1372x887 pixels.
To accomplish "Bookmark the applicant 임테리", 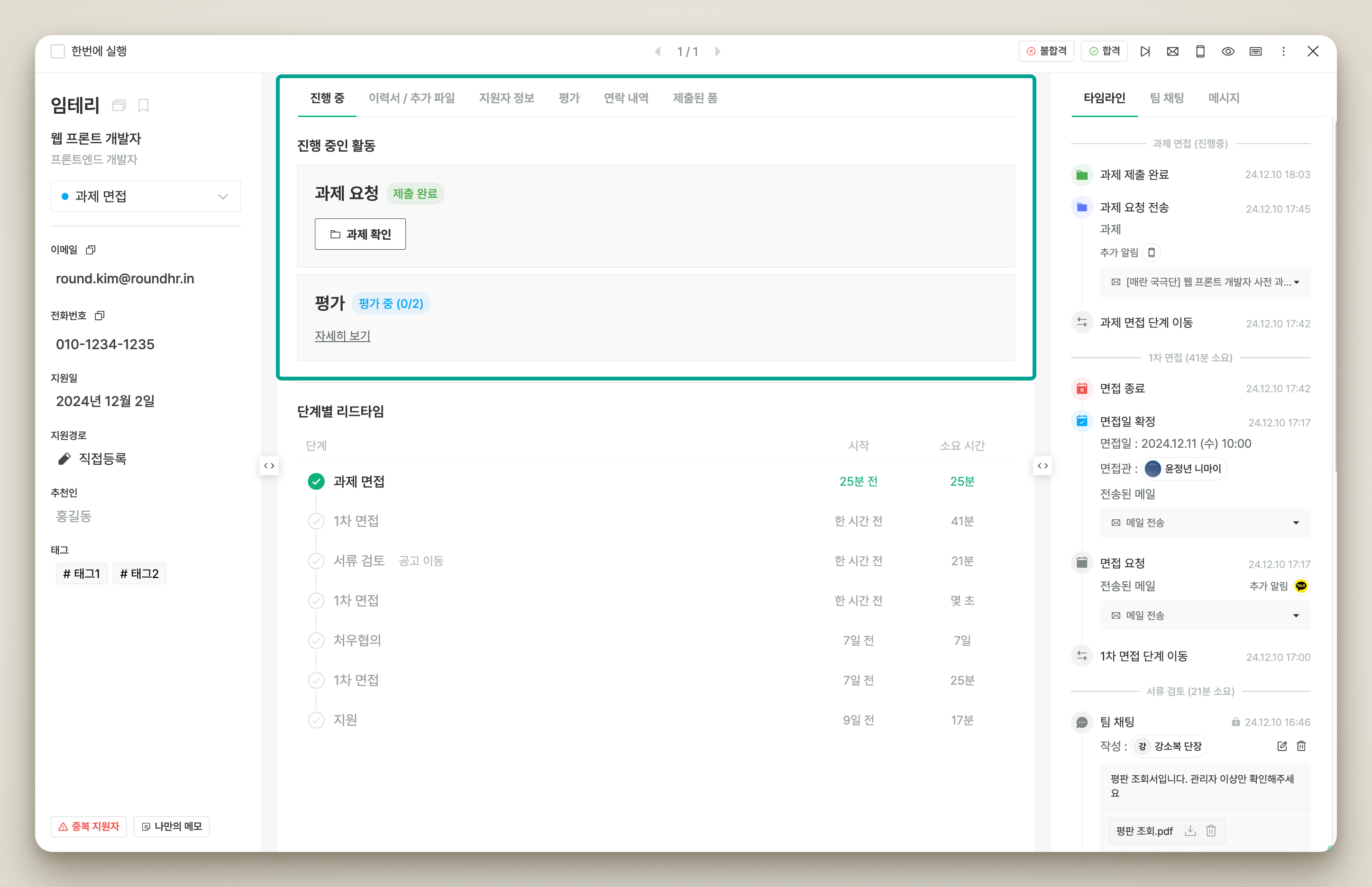I will [144, 105].
